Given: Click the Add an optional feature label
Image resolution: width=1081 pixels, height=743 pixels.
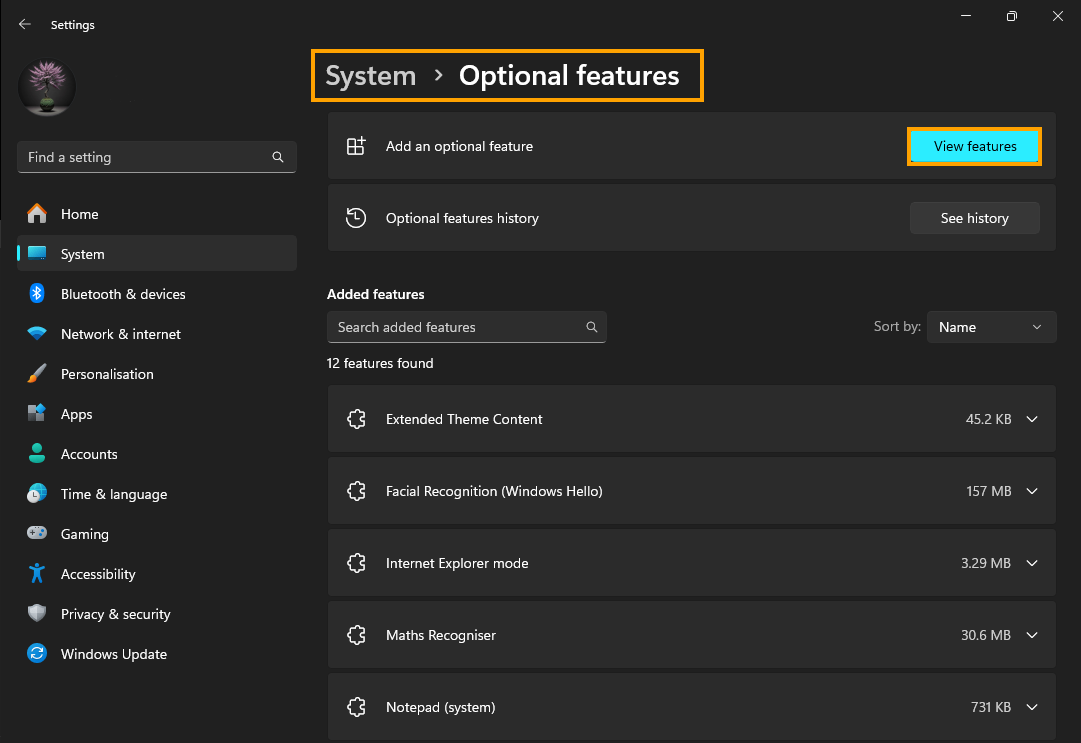Looking at the screenshot, I should click(459, 146).
